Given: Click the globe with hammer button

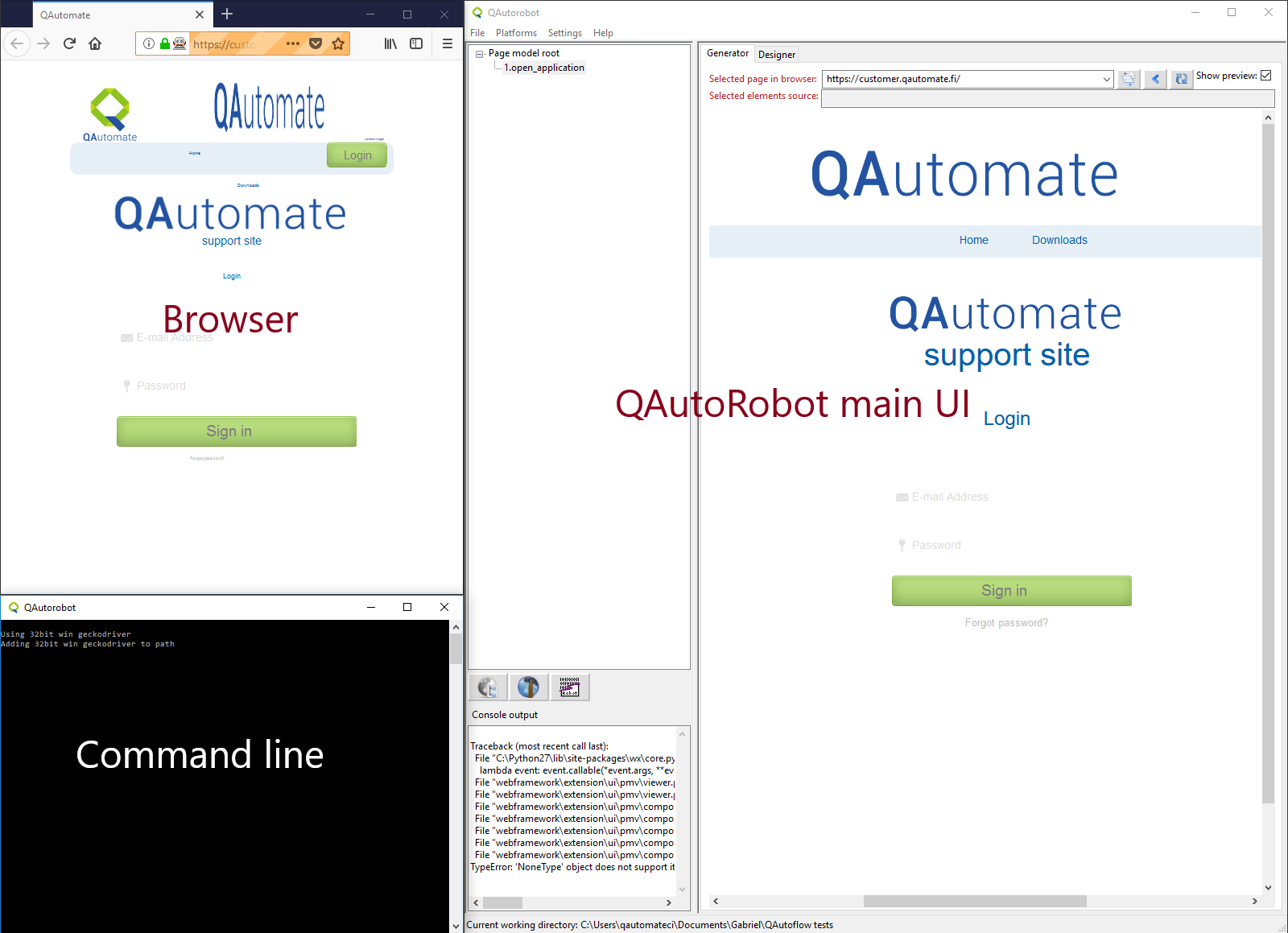Looking at the screenshot, I should coord(529,687).
